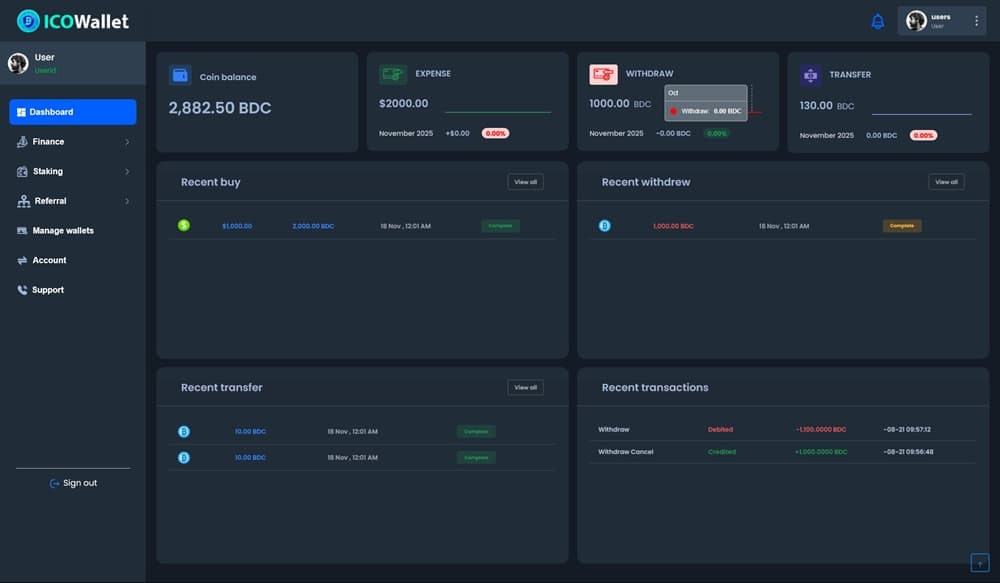
Task: Sign out of the wallet
Action: 73,483
